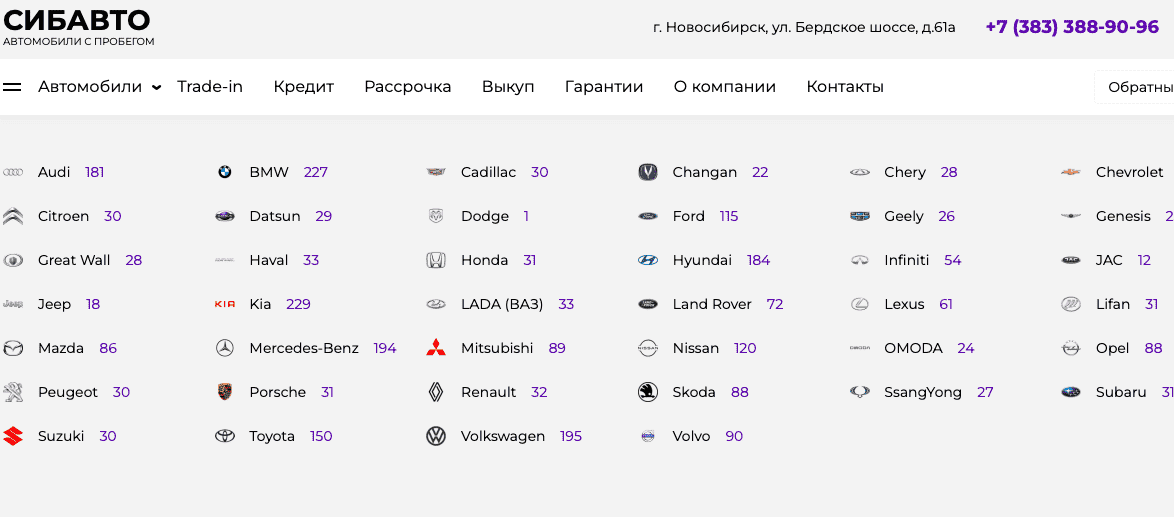Image resolution: width=1174 pixels, height=517 pixels.
Task: Click the Subaru logo icon
Action: pyautogui.click(x=1071, y=392)
